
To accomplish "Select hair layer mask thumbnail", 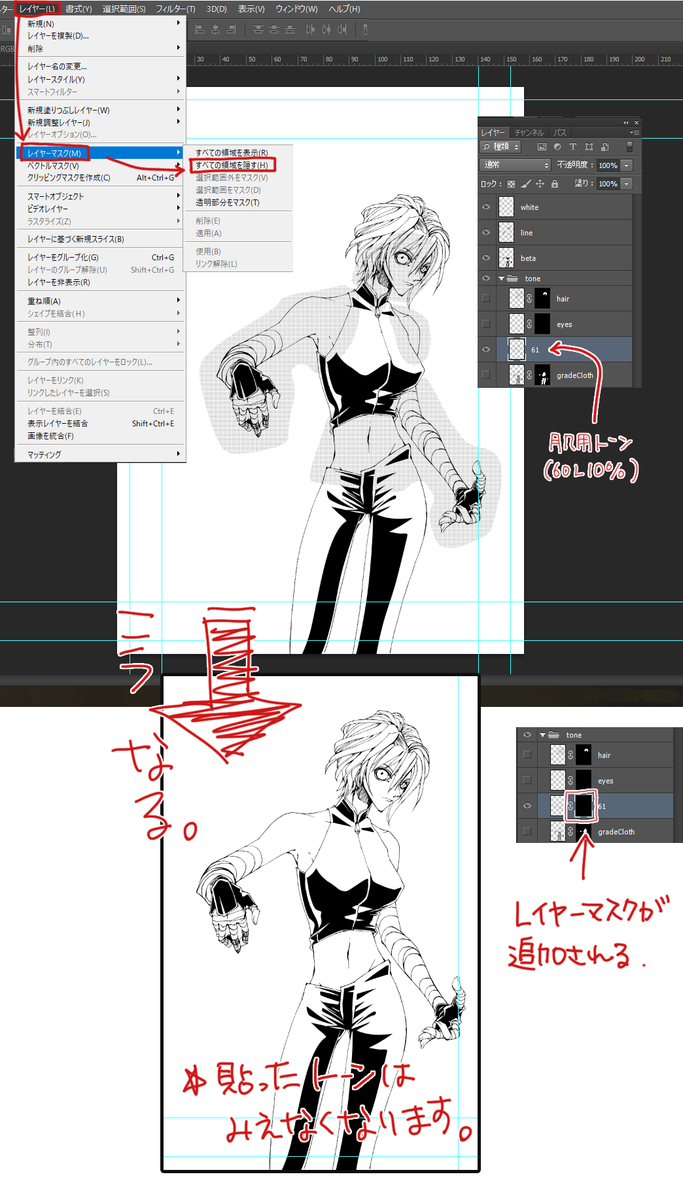I will [x=542, y=298].
